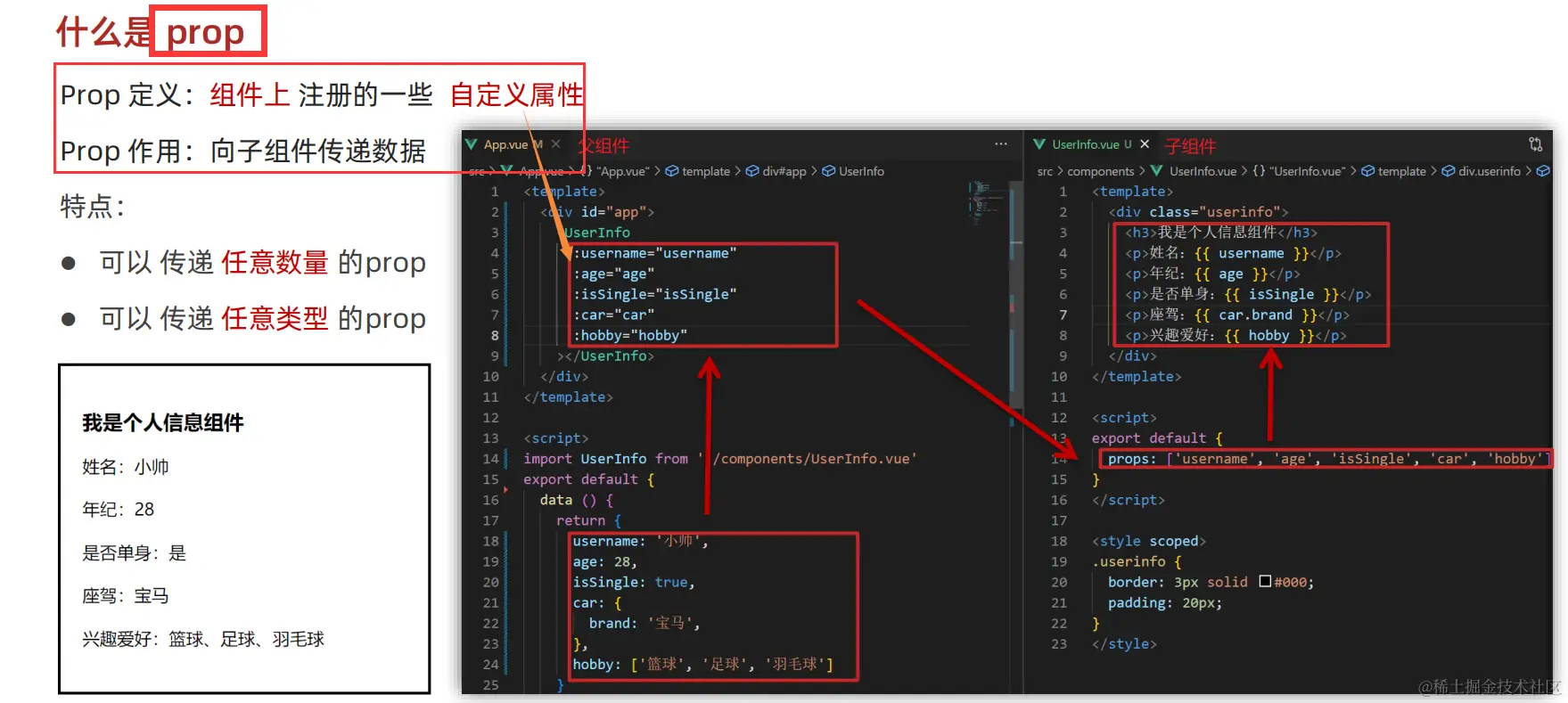Click the {{ hobby }} paragraph line
Viewport: 1568px width, 703px height.
[1236, 335]
